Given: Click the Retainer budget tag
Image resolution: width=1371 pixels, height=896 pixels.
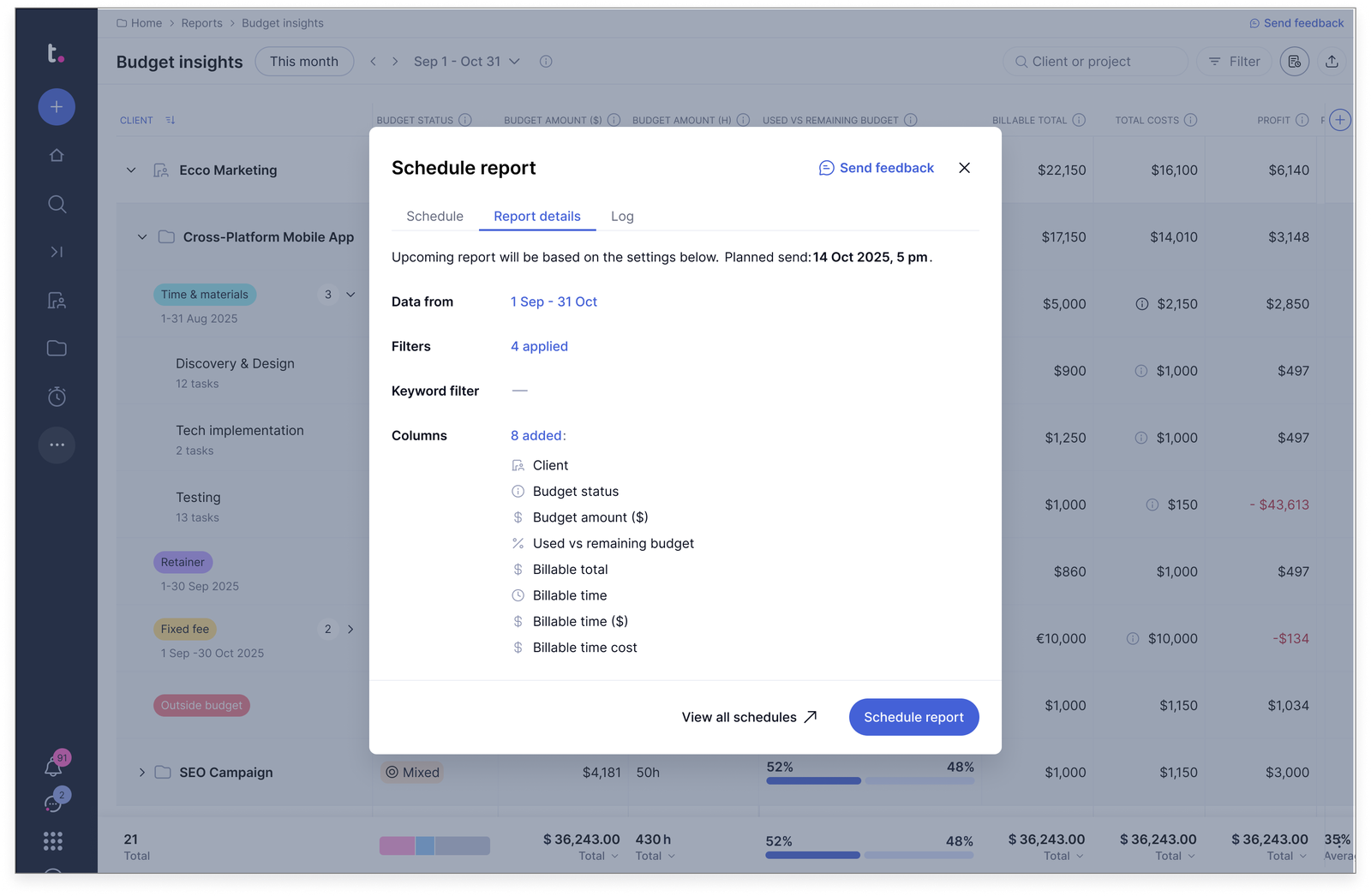Looking at the screenshot, I should pos(183,563).
